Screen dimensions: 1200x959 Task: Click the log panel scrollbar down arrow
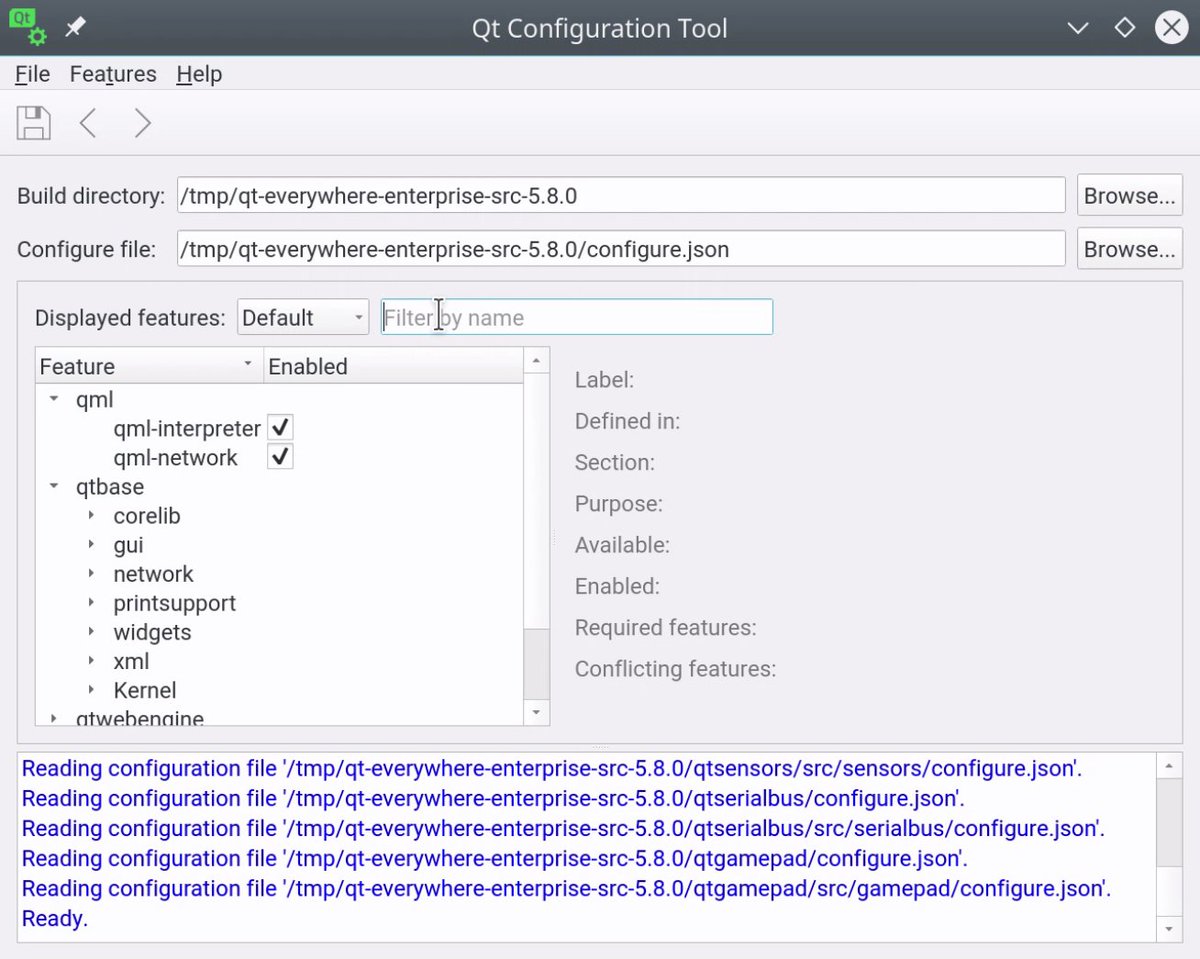(x=1169, y=929)
